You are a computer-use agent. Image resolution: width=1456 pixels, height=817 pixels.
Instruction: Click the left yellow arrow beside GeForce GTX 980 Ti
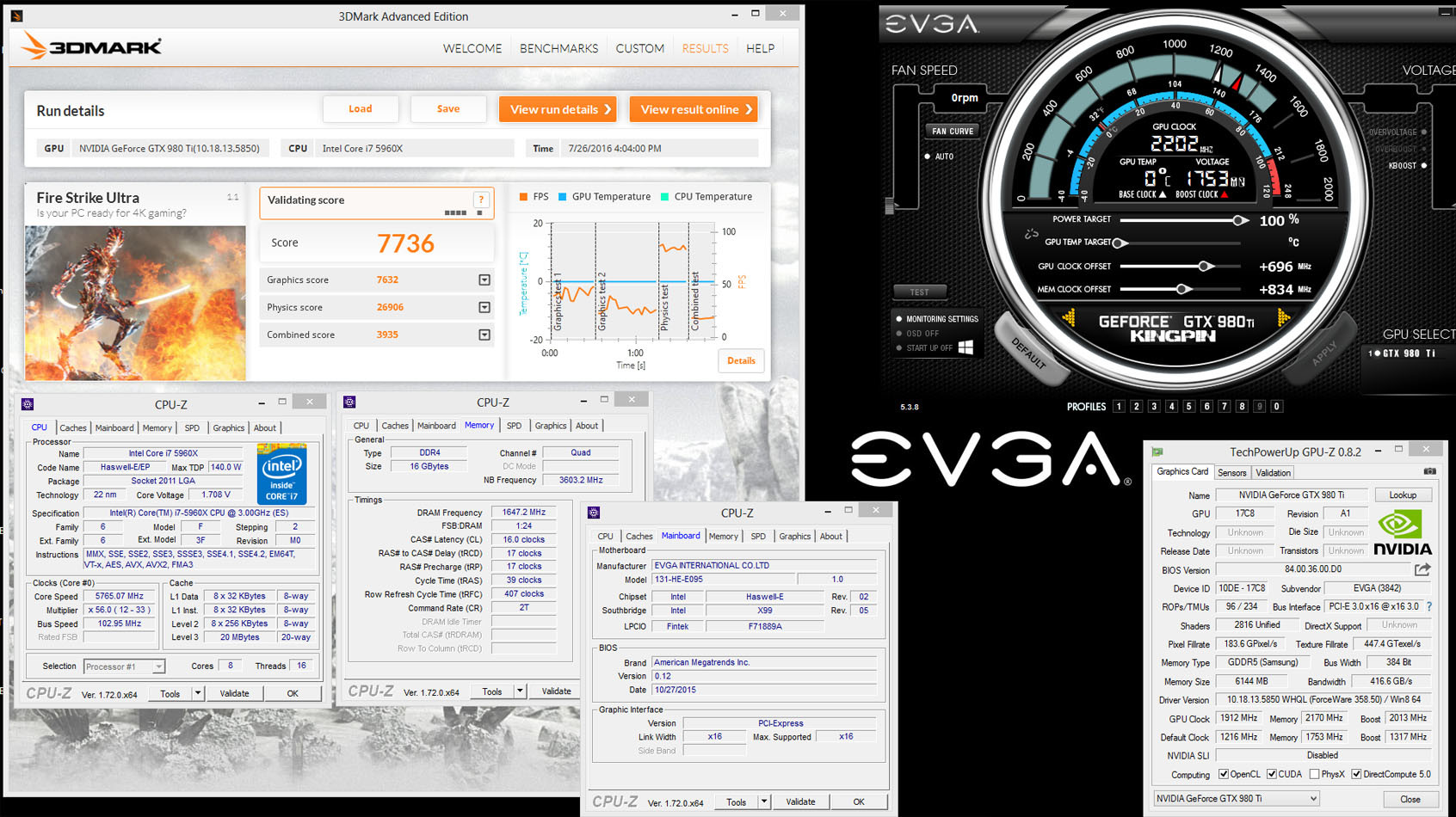(x=1069, y=318)
